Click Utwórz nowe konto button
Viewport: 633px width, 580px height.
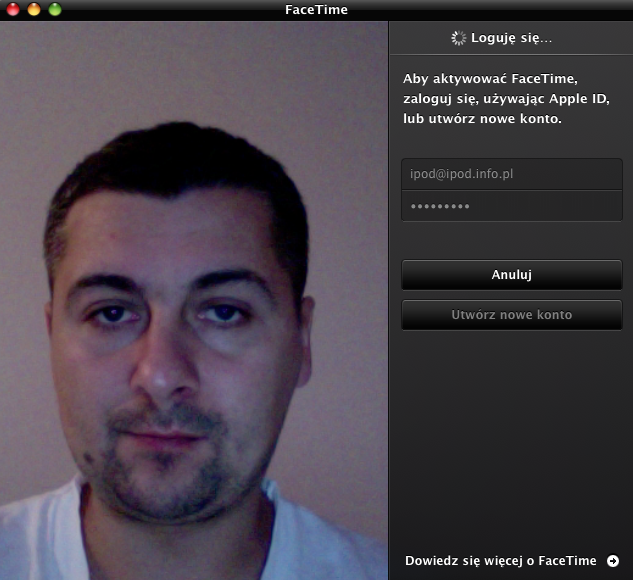pos(512,315)
